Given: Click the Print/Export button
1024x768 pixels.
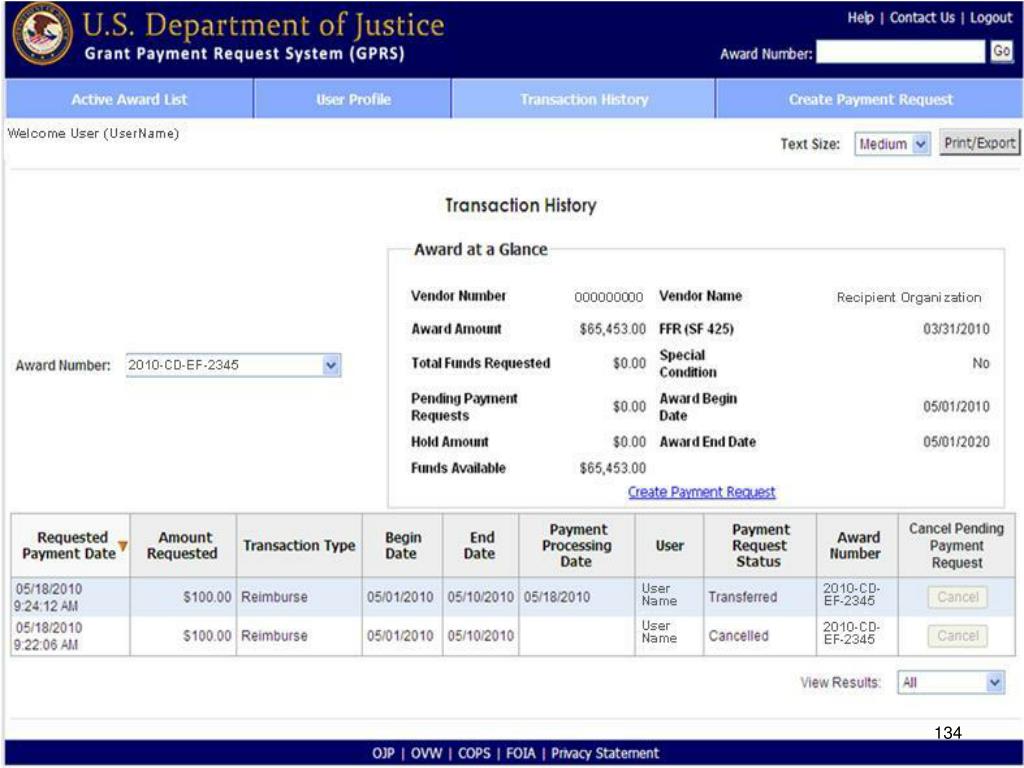Looking at the screenshot, I should click(980, 142).
